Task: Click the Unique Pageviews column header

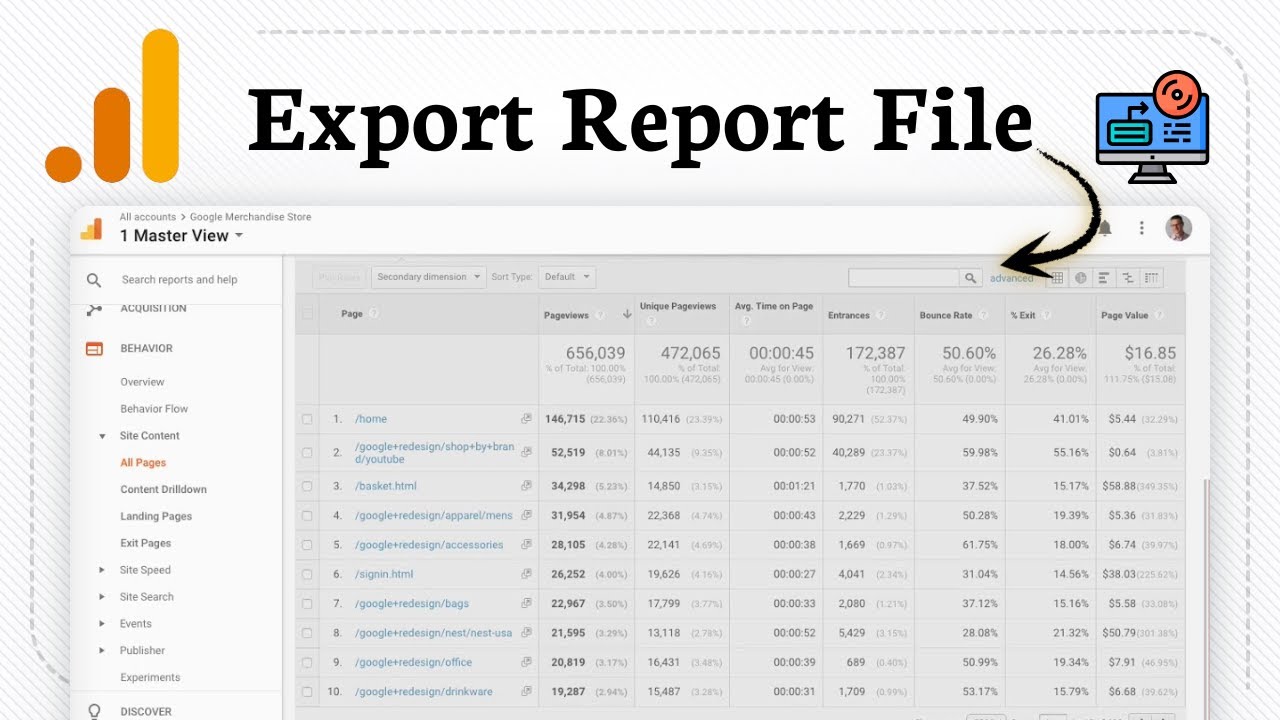Action: point(678,307)
